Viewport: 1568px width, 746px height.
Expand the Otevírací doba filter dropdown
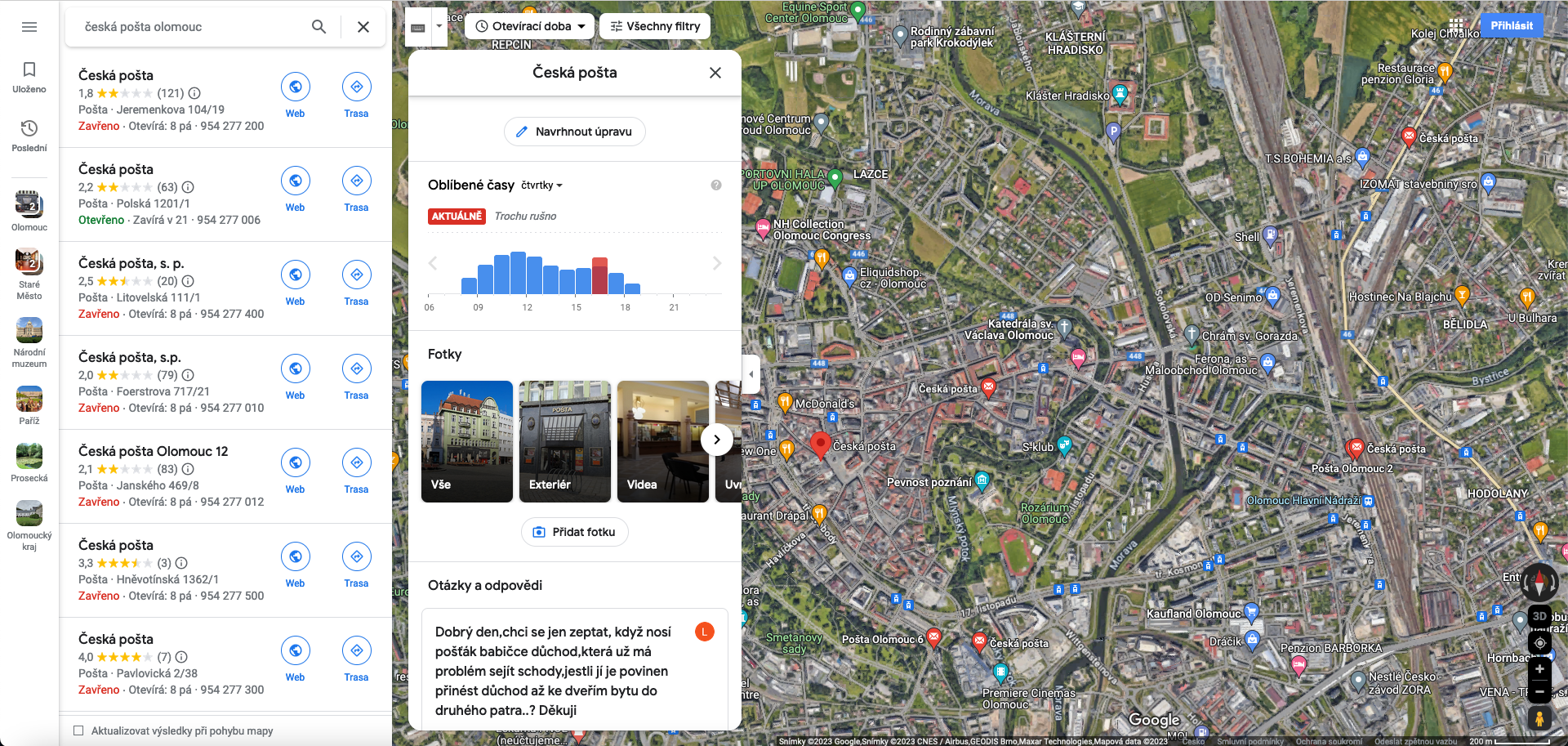pos(531,26)
